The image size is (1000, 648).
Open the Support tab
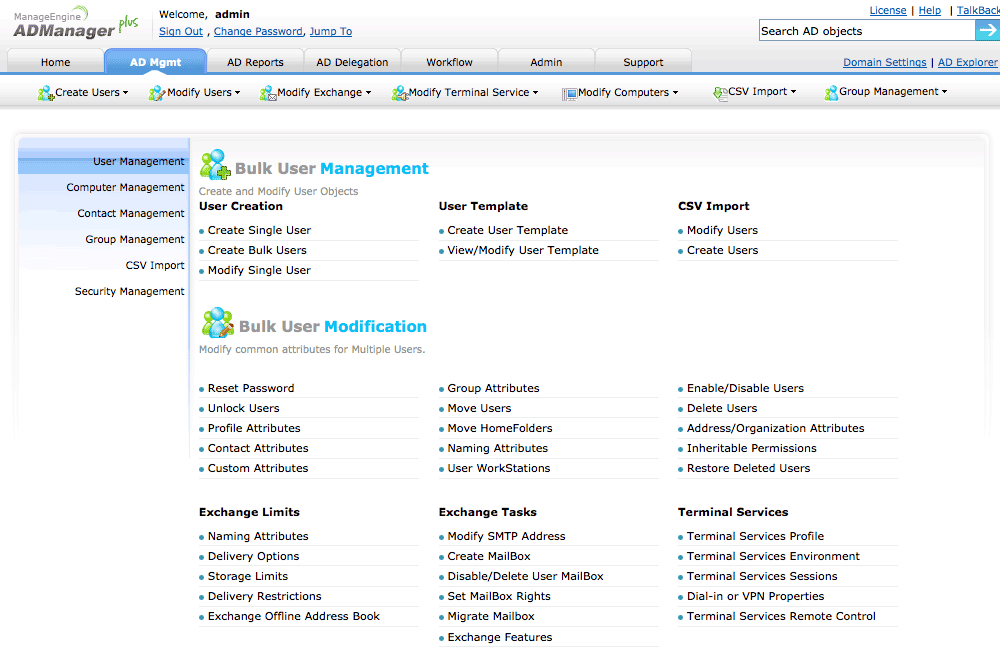coord(643,62)
